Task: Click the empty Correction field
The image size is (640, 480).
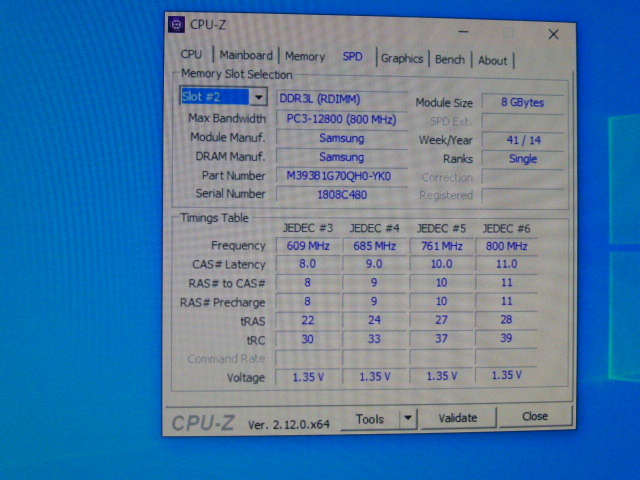Action: pos(523,177)
